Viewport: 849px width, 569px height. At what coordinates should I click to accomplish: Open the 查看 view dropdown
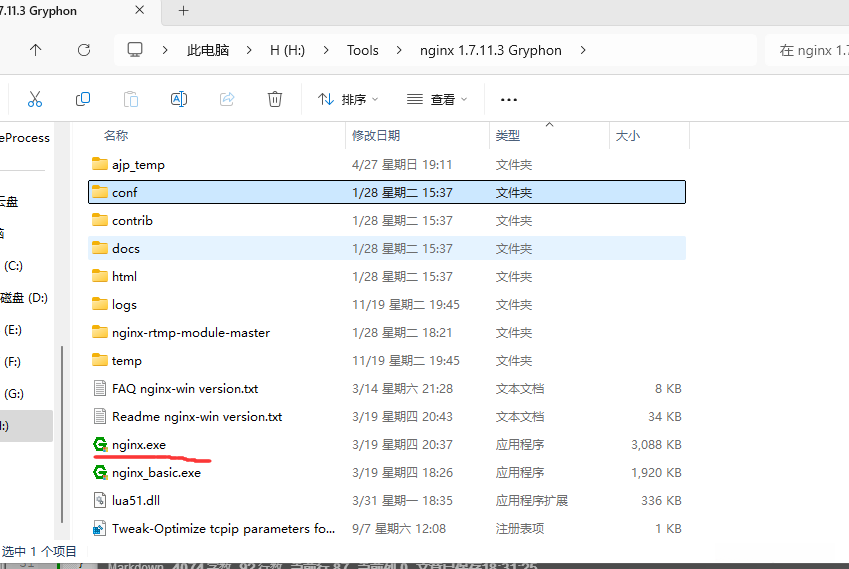(x=437, y=100)
